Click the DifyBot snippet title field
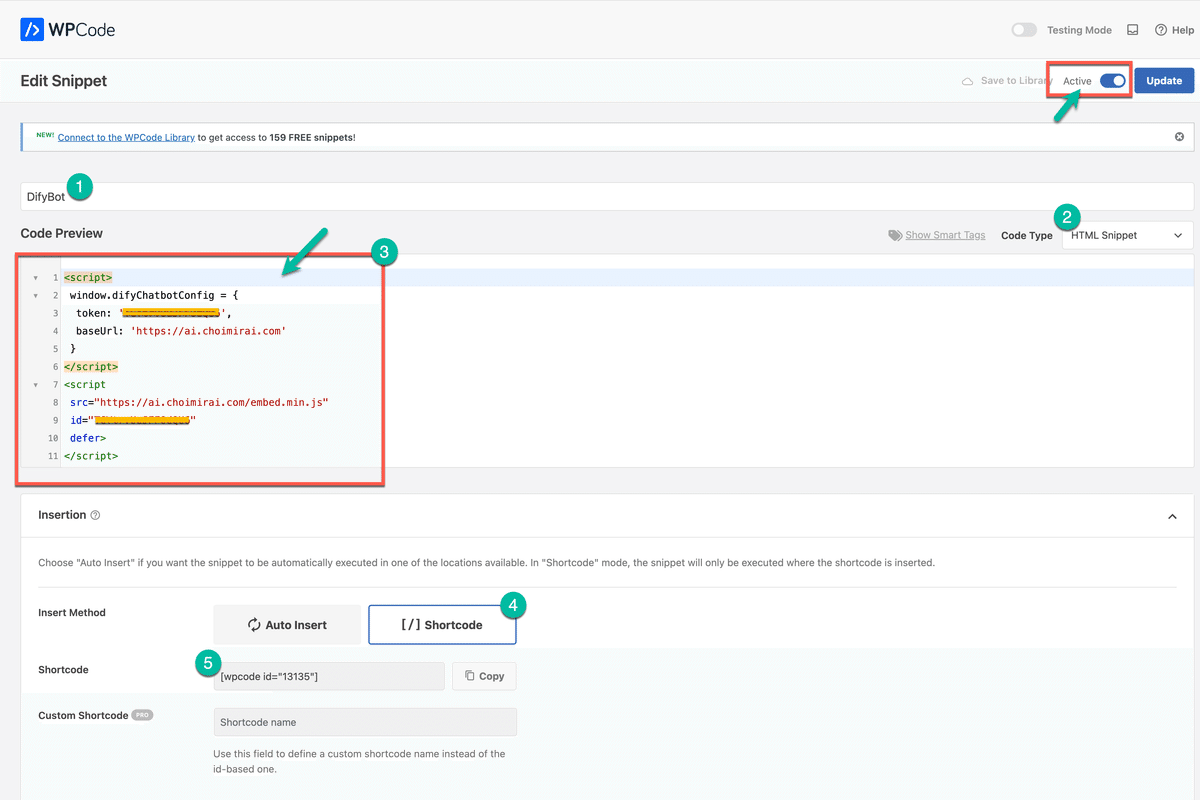 tap(607, 197)
